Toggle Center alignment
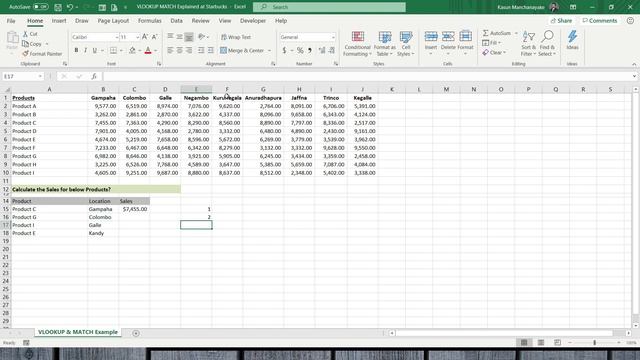The image size is (640, 360). 180,50
